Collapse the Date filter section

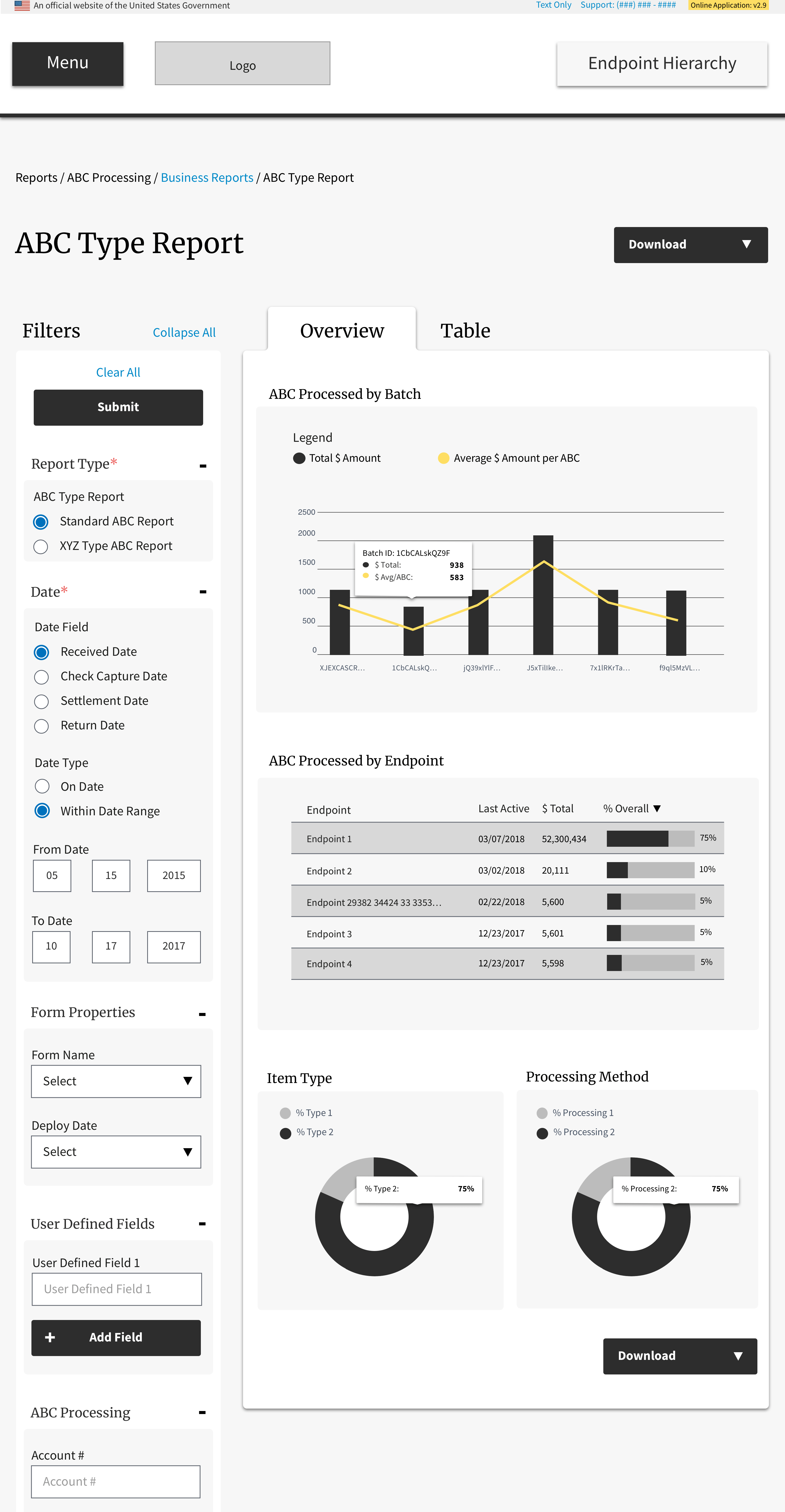point(203,592)
